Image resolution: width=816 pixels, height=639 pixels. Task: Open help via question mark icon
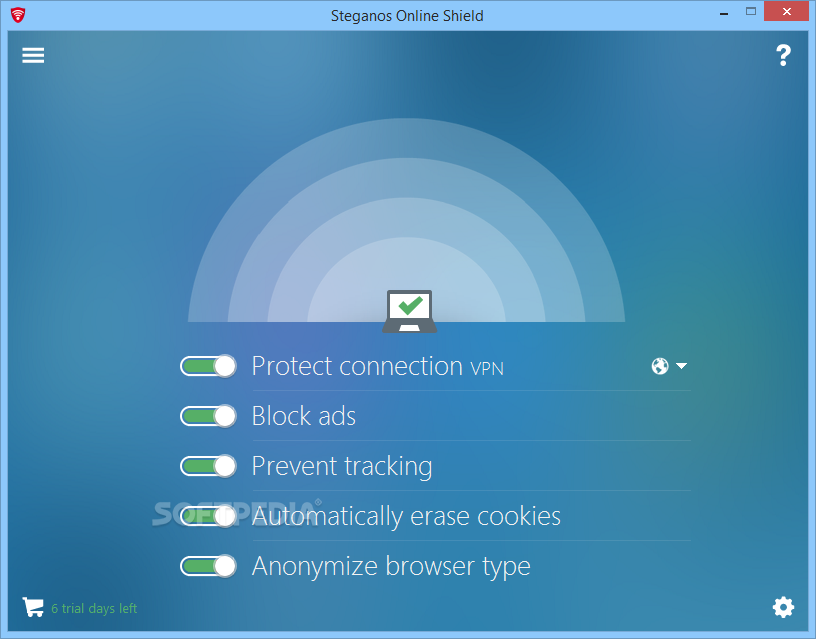coord(783,55)
